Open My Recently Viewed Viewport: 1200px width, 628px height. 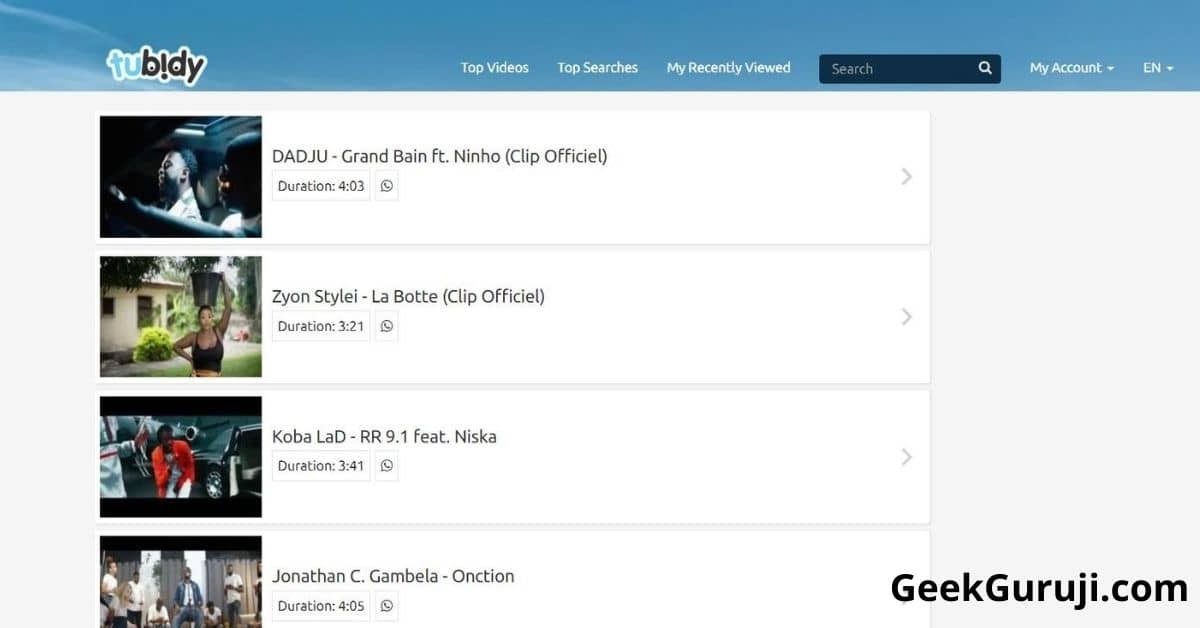(729, 68)
